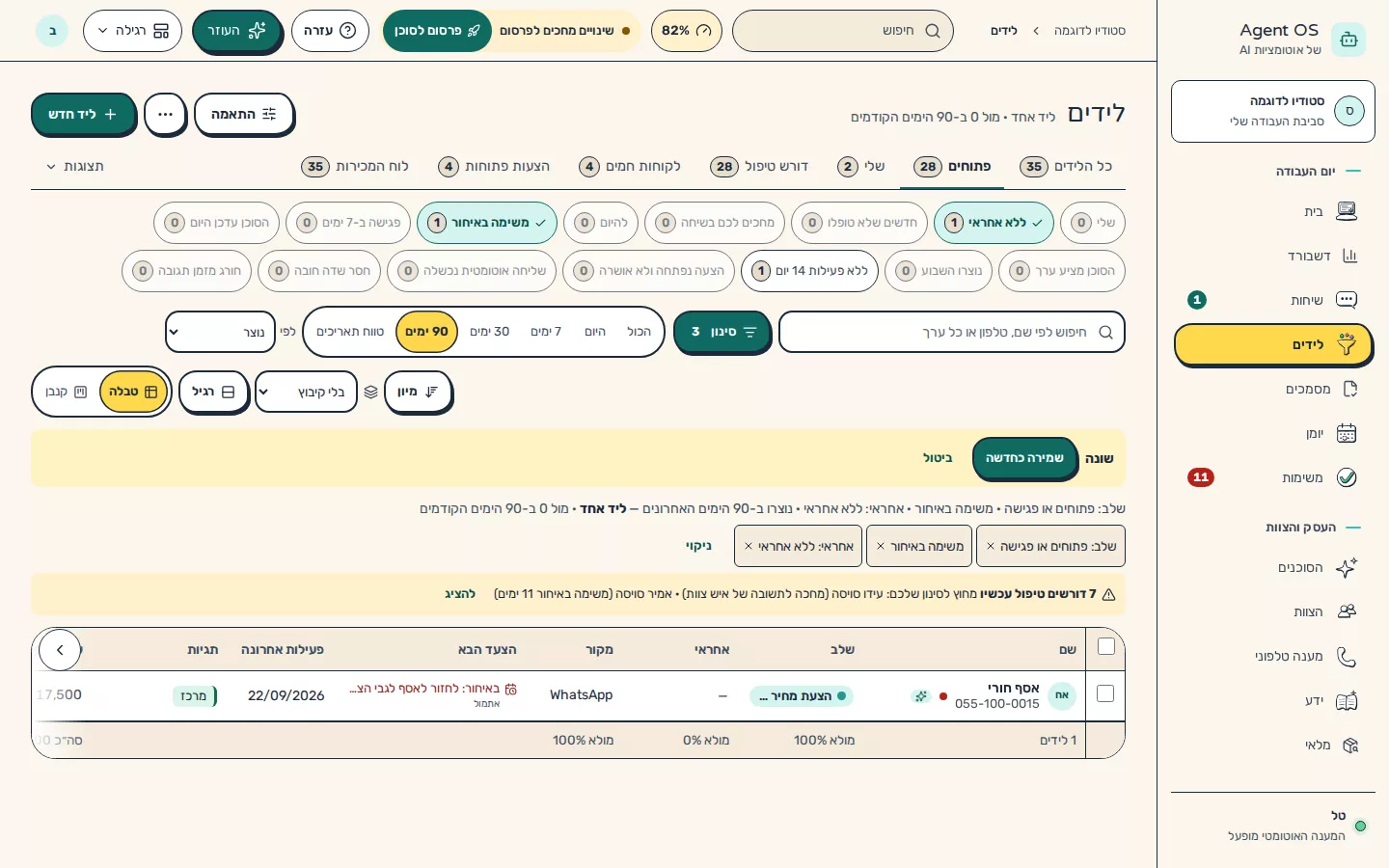Check the row checkbox for אסף חורי

click(x=1105, y=693)
